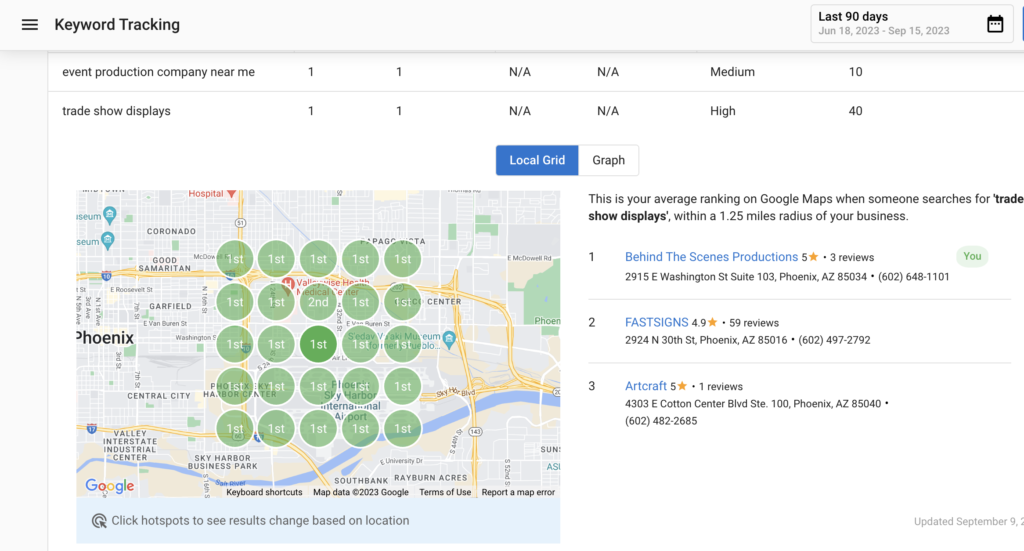Click the Updated September 9 timestamp

tap(968, 522)
